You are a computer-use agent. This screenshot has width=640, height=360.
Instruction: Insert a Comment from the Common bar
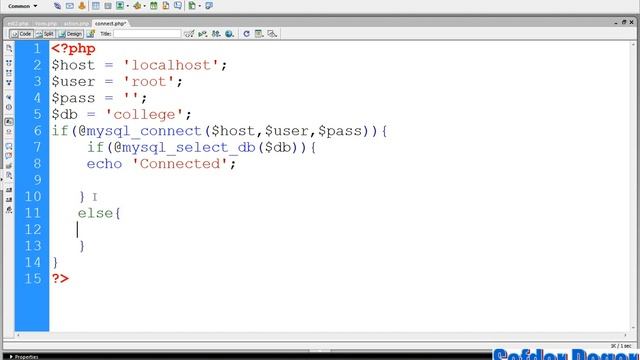coord(178,6)
